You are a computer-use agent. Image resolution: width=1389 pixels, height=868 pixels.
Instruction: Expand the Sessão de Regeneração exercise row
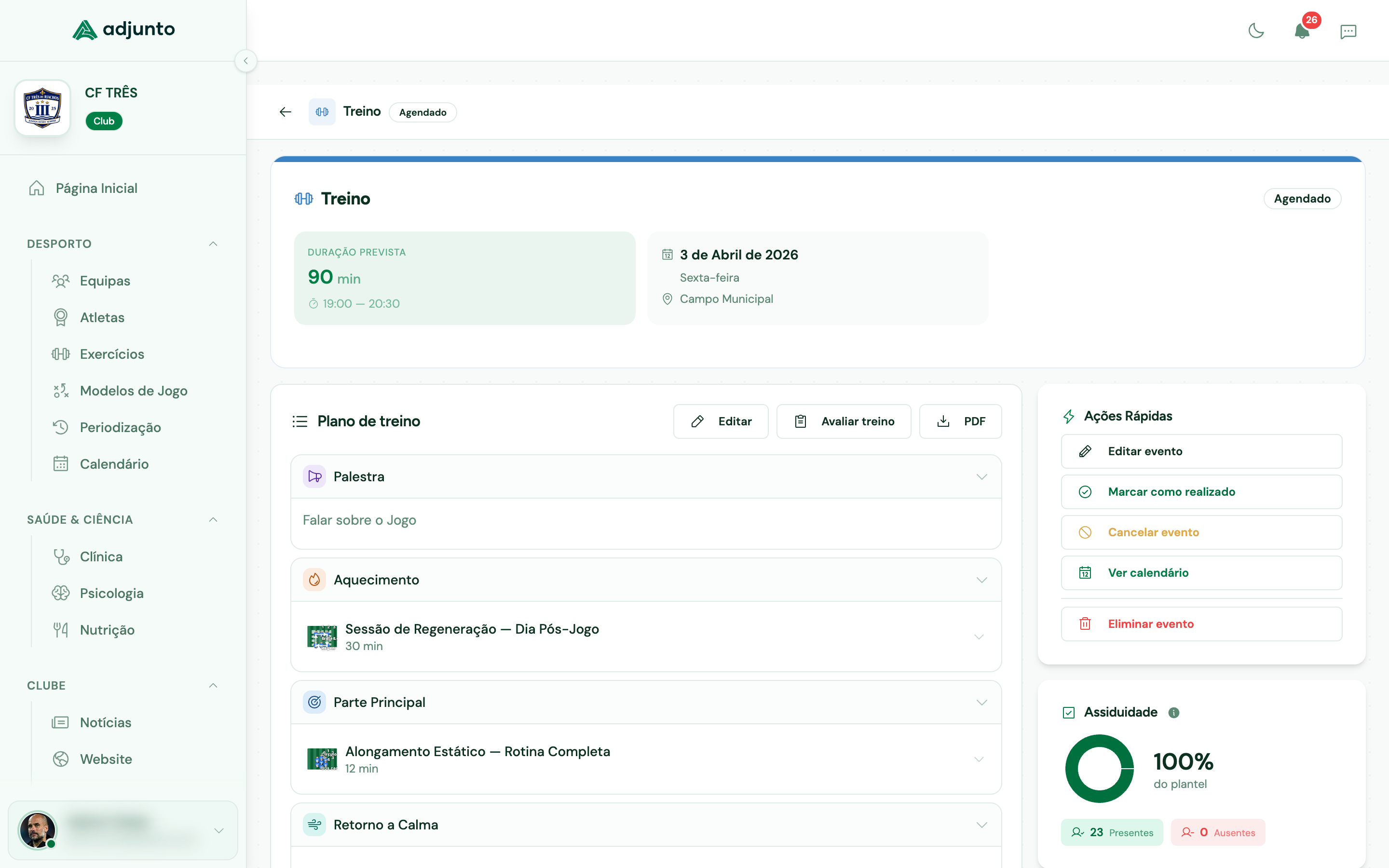click(979, 637)
